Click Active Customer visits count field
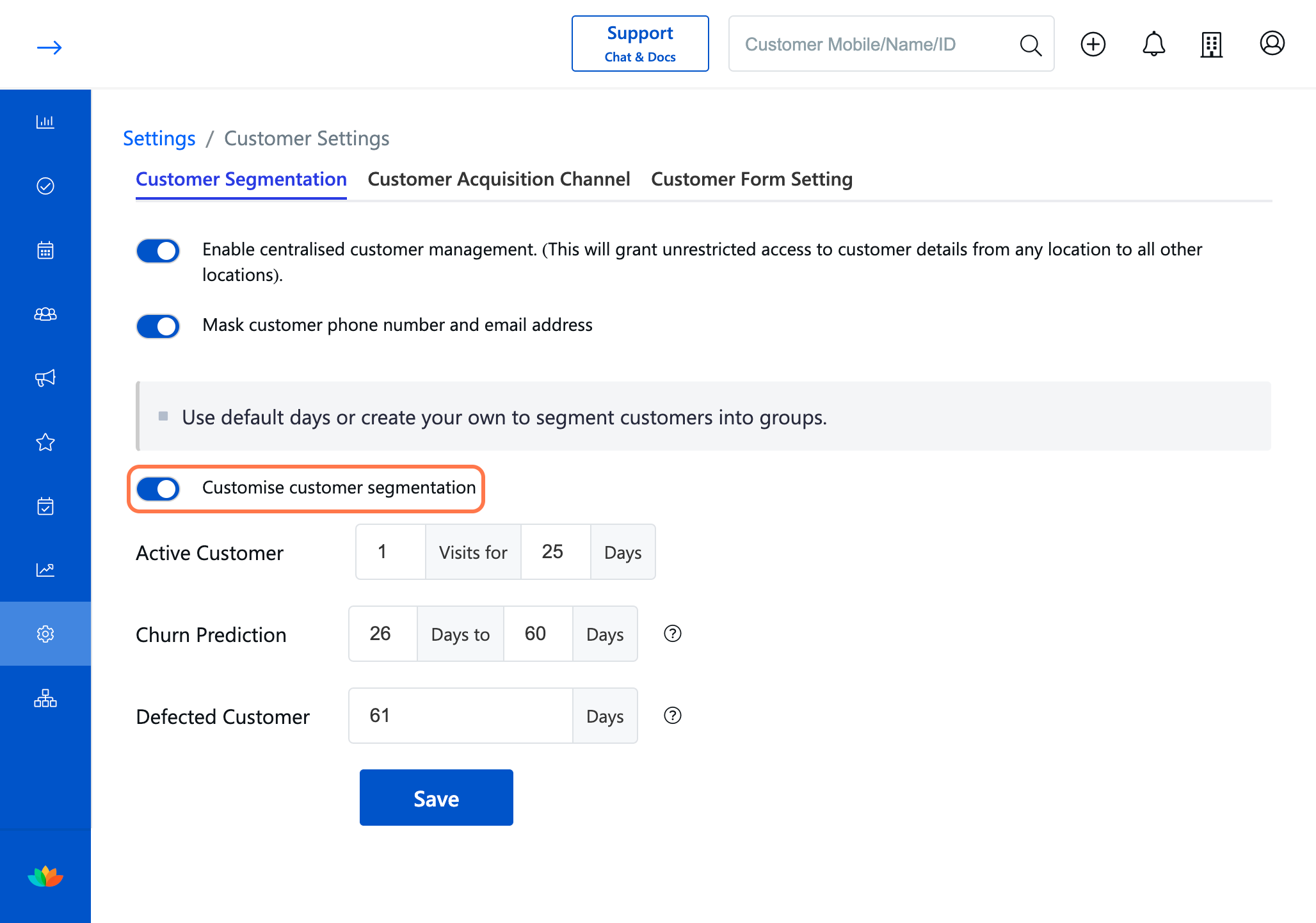The image size is (1316, 923). tap(390, 552)
